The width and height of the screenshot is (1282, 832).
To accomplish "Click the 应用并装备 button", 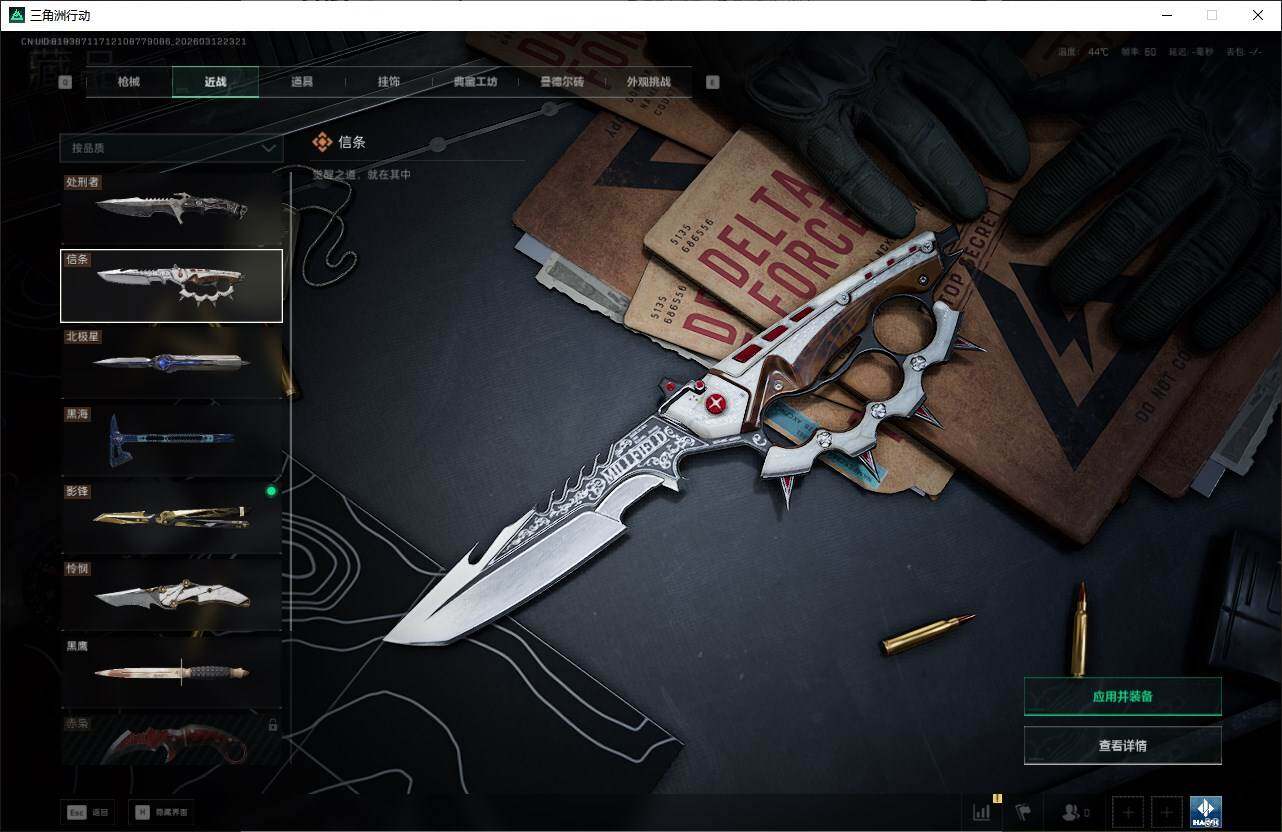I will [x=1122, y=696].
